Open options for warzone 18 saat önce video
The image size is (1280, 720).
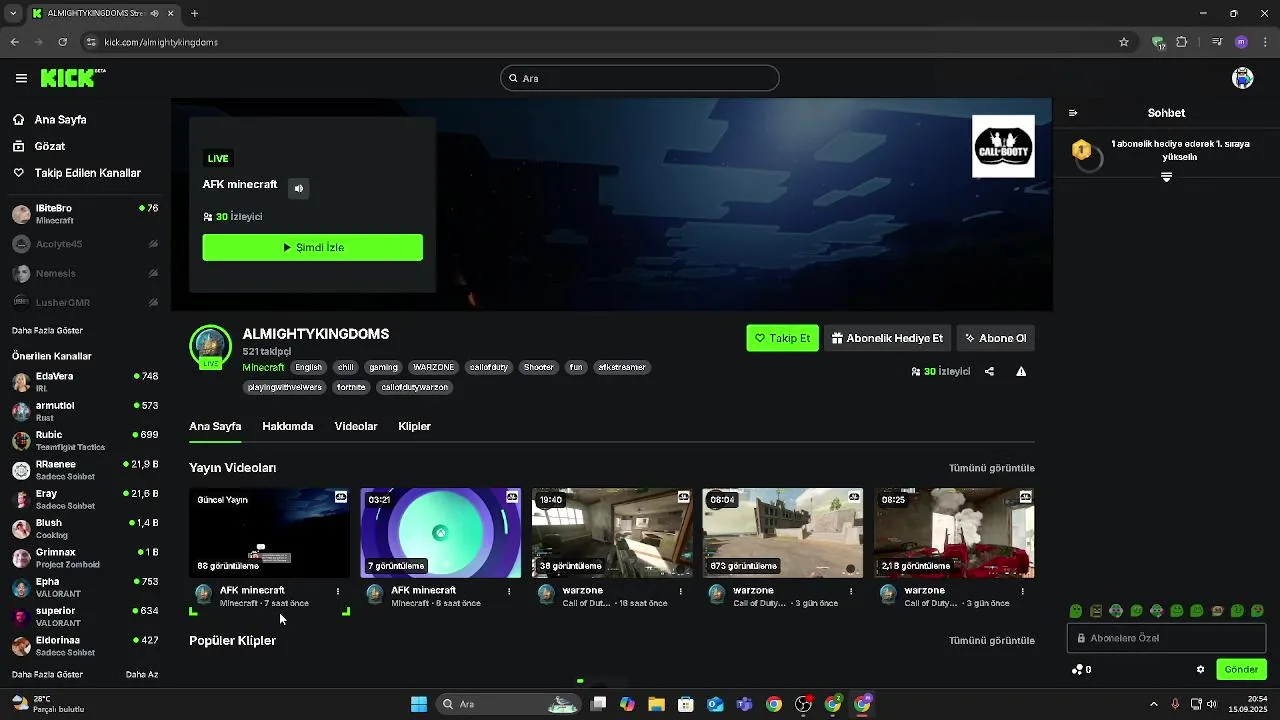coord(681,591)
